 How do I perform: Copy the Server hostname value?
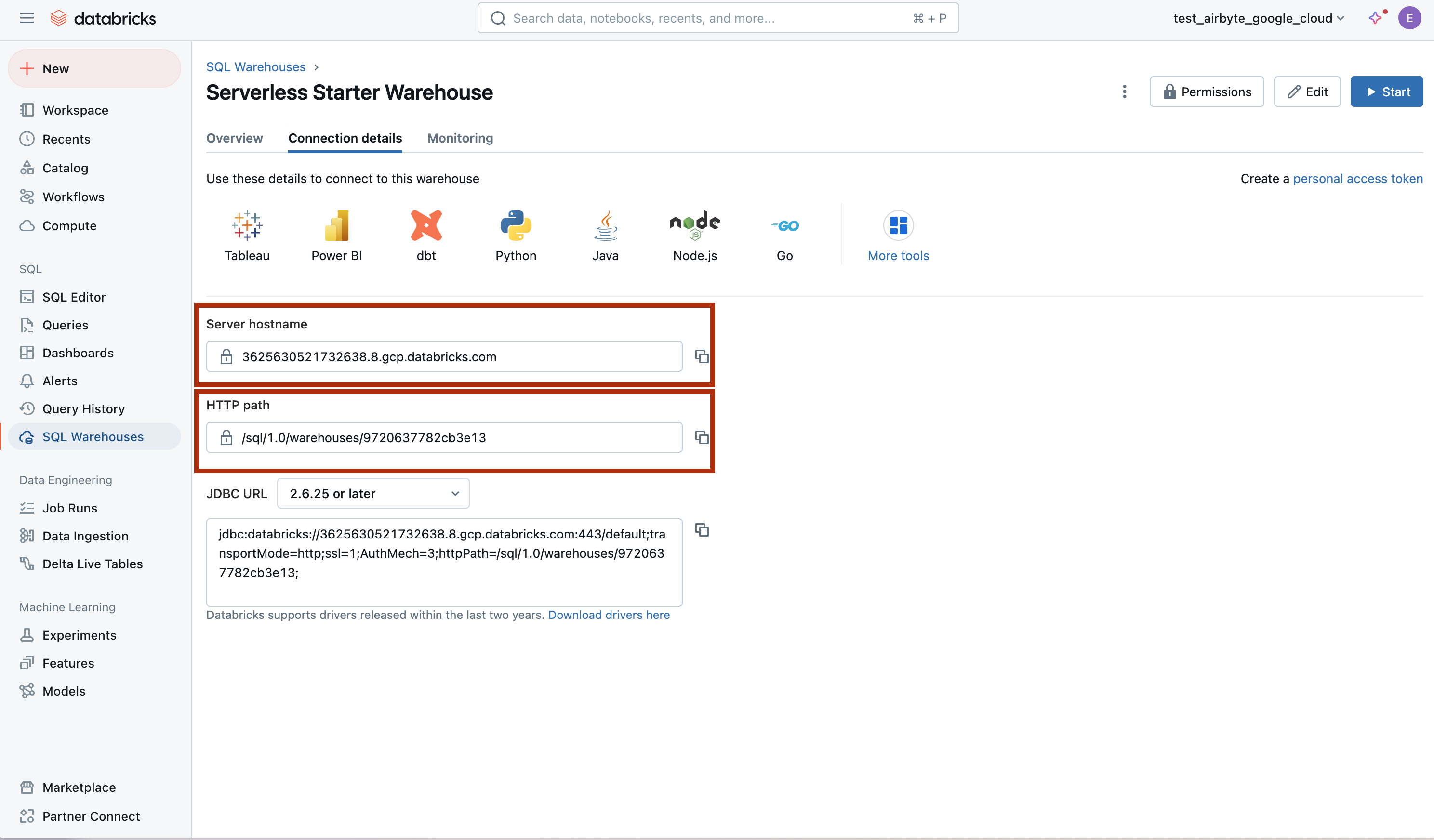tap(702, 356)
